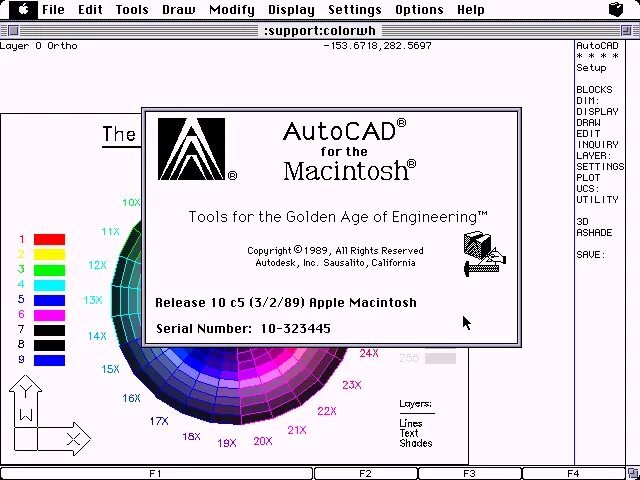Click the 'Lines' layer text in drawing
Image resolution: width=640 pixels, height=480 pixels.
[411, 424]
